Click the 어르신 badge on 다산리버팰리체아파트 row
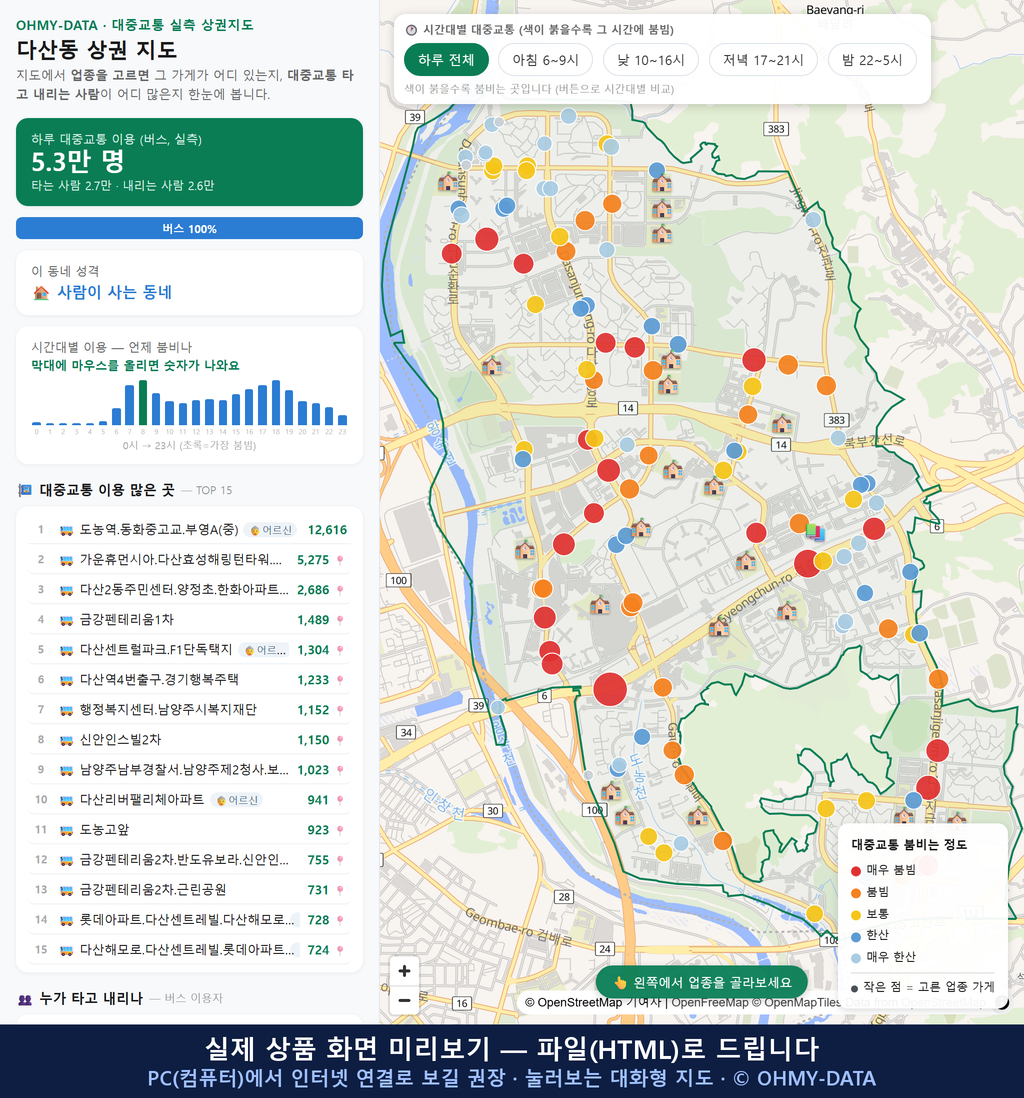Viewport: 1024px width, 1098px height. (237, 800)
